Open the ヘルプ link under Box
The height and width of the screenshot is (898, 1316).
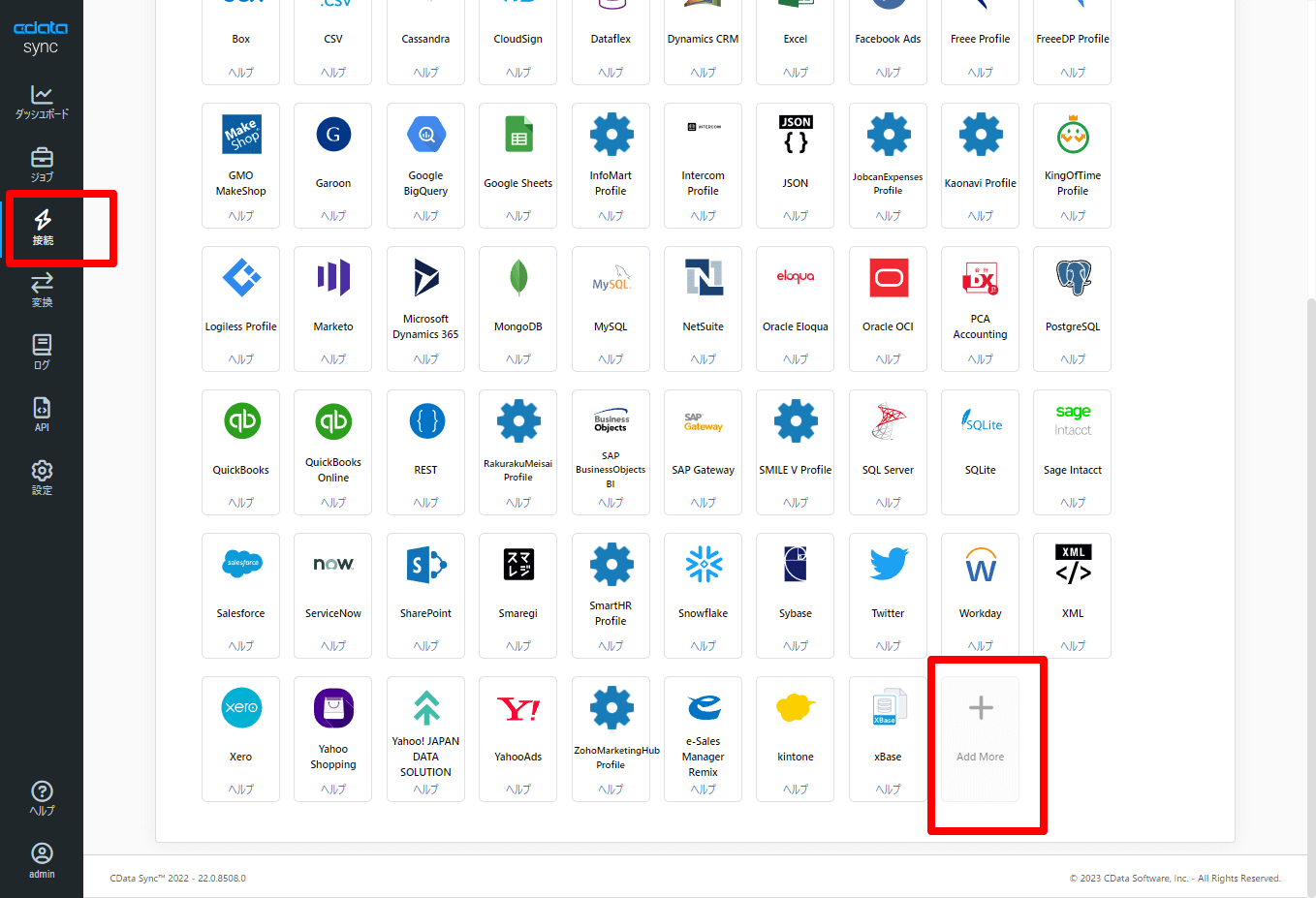241,73
